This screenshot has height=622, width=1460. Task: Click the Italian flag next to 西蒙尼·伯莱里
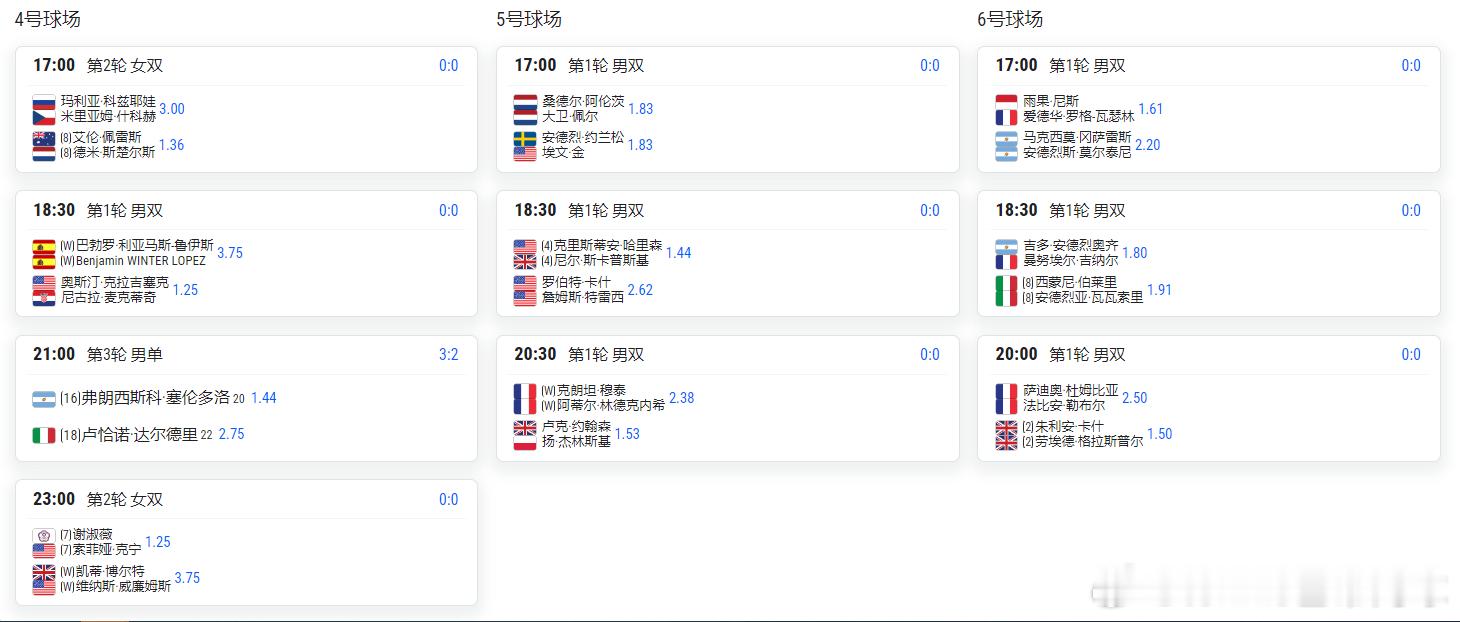(1006, 283)
